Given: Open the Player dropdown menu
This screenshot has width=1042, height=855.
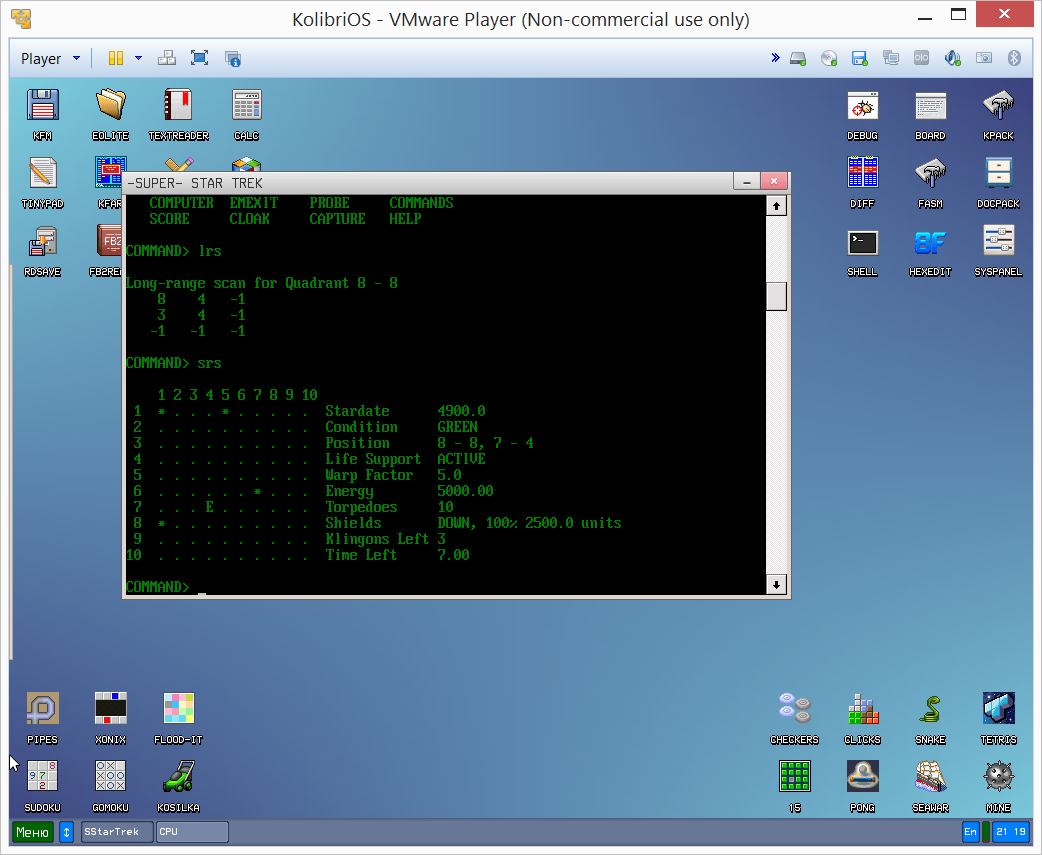Looking at the screenshot, I should 50,58.
